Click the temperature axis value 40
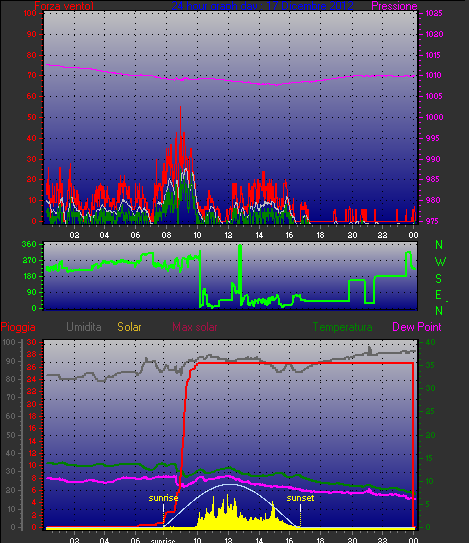This screenshot has width=469, height=543. coord(430,342)
